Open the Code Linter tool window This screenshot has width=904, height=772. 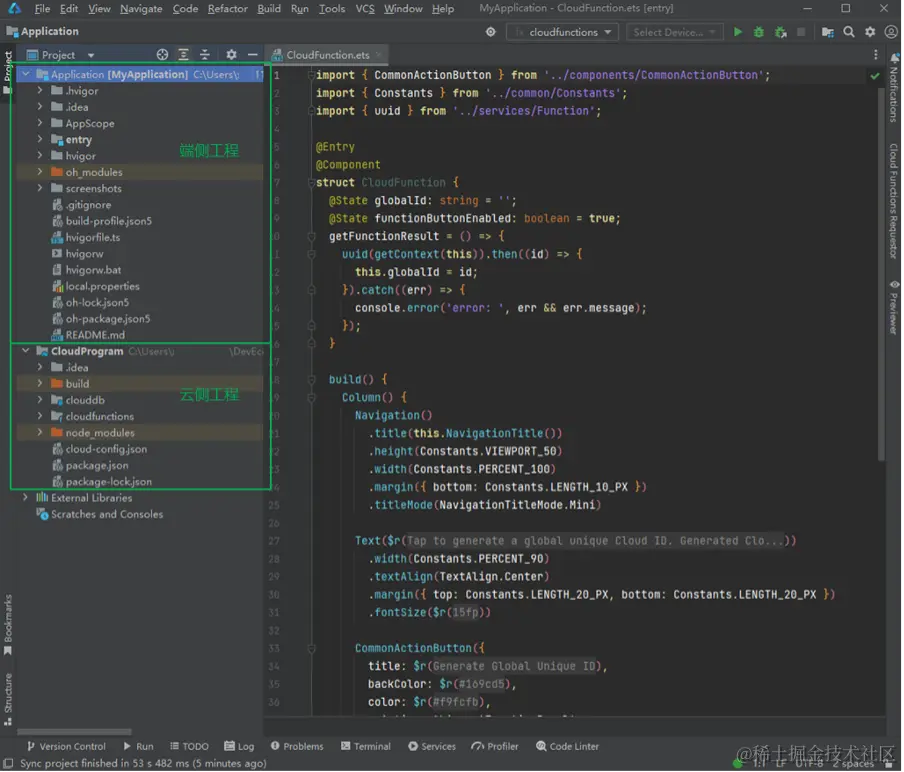point(568,746)
